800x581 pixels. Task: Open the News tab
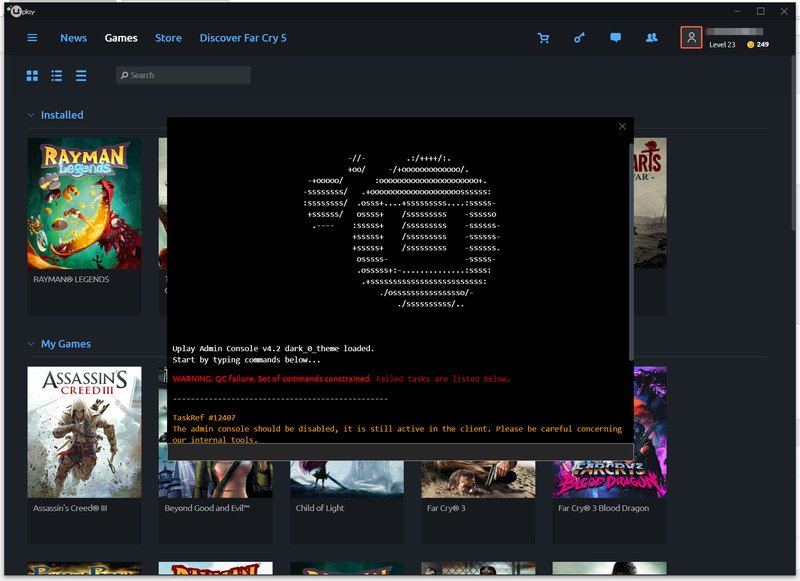point(73,38)
